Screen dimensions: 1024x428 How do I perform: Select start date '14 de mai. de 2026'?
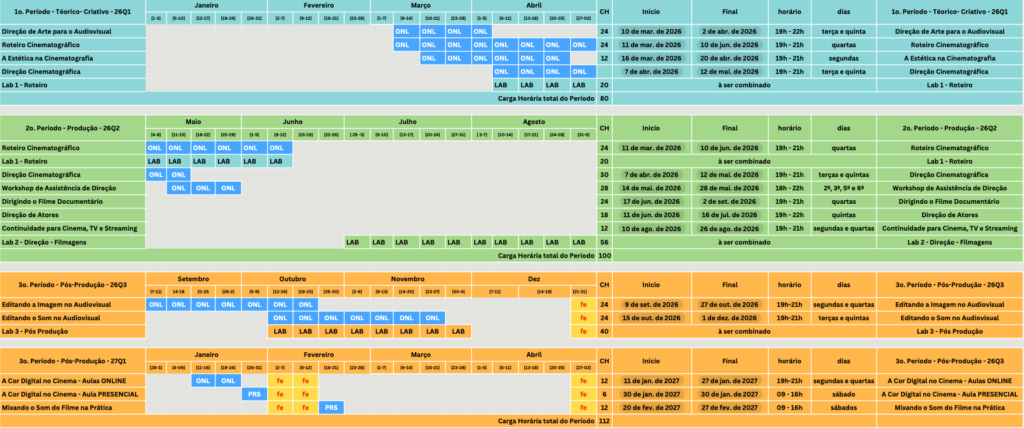tap(651, 188)
